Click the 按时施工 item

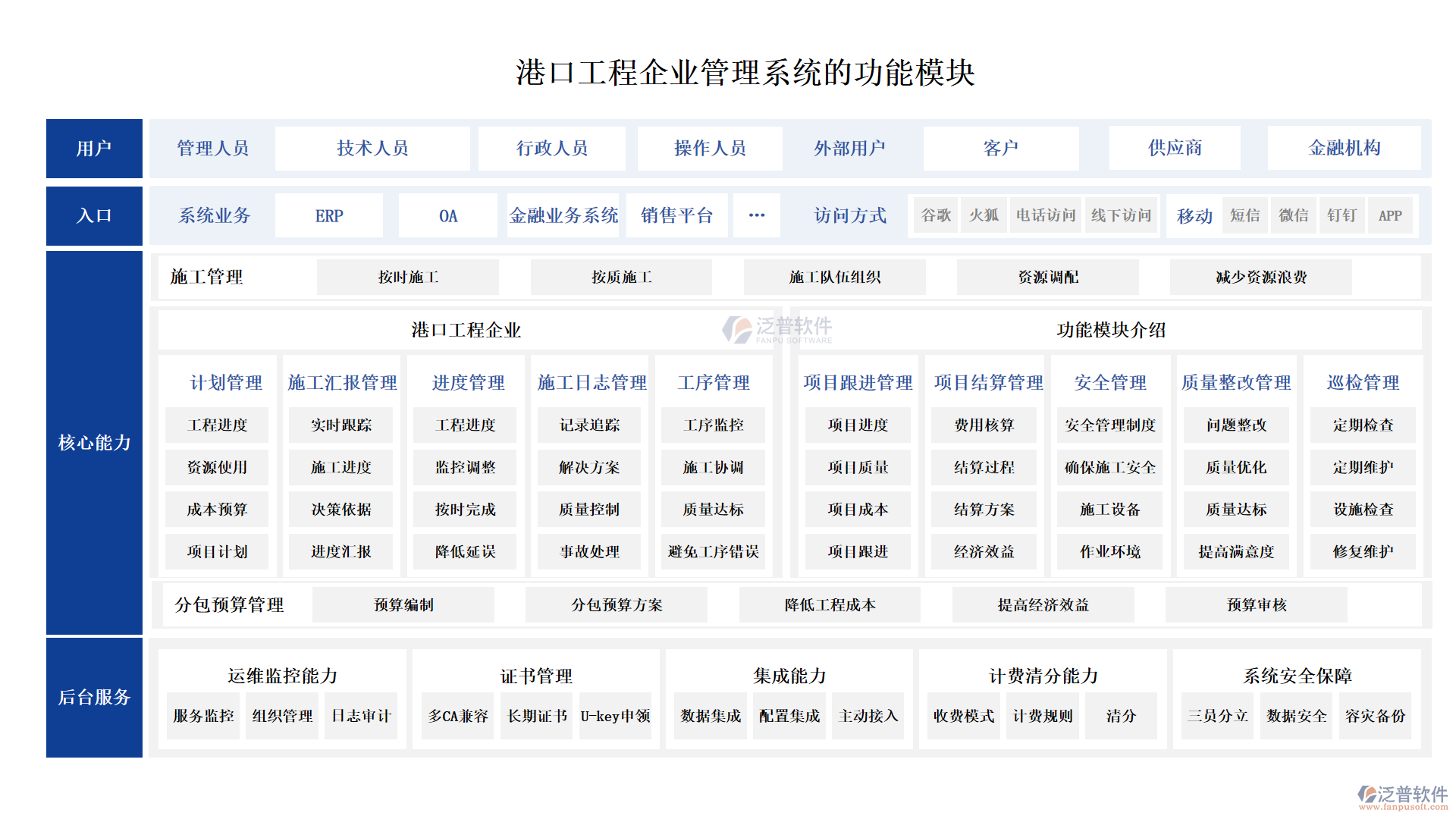pyautogui.click(x=408, y=278)
